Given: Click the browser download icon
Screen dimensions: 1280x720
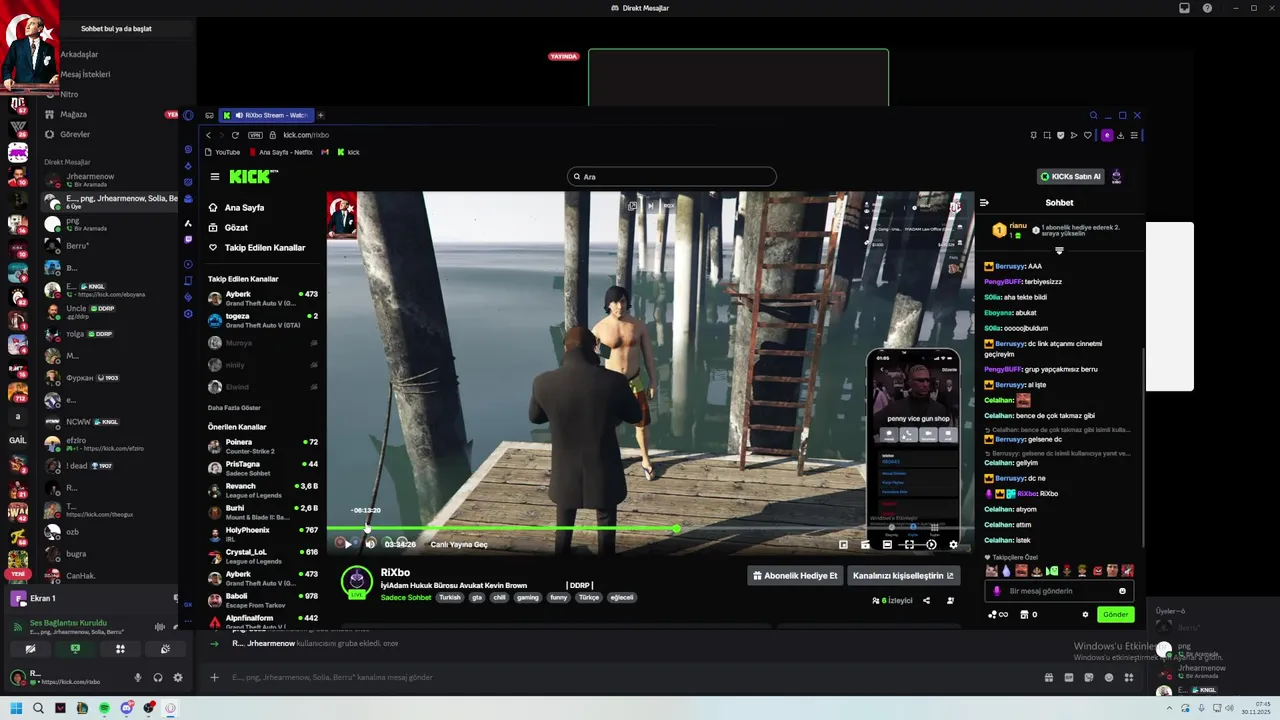Looking at the screenshot, I should click(1120, 135).
